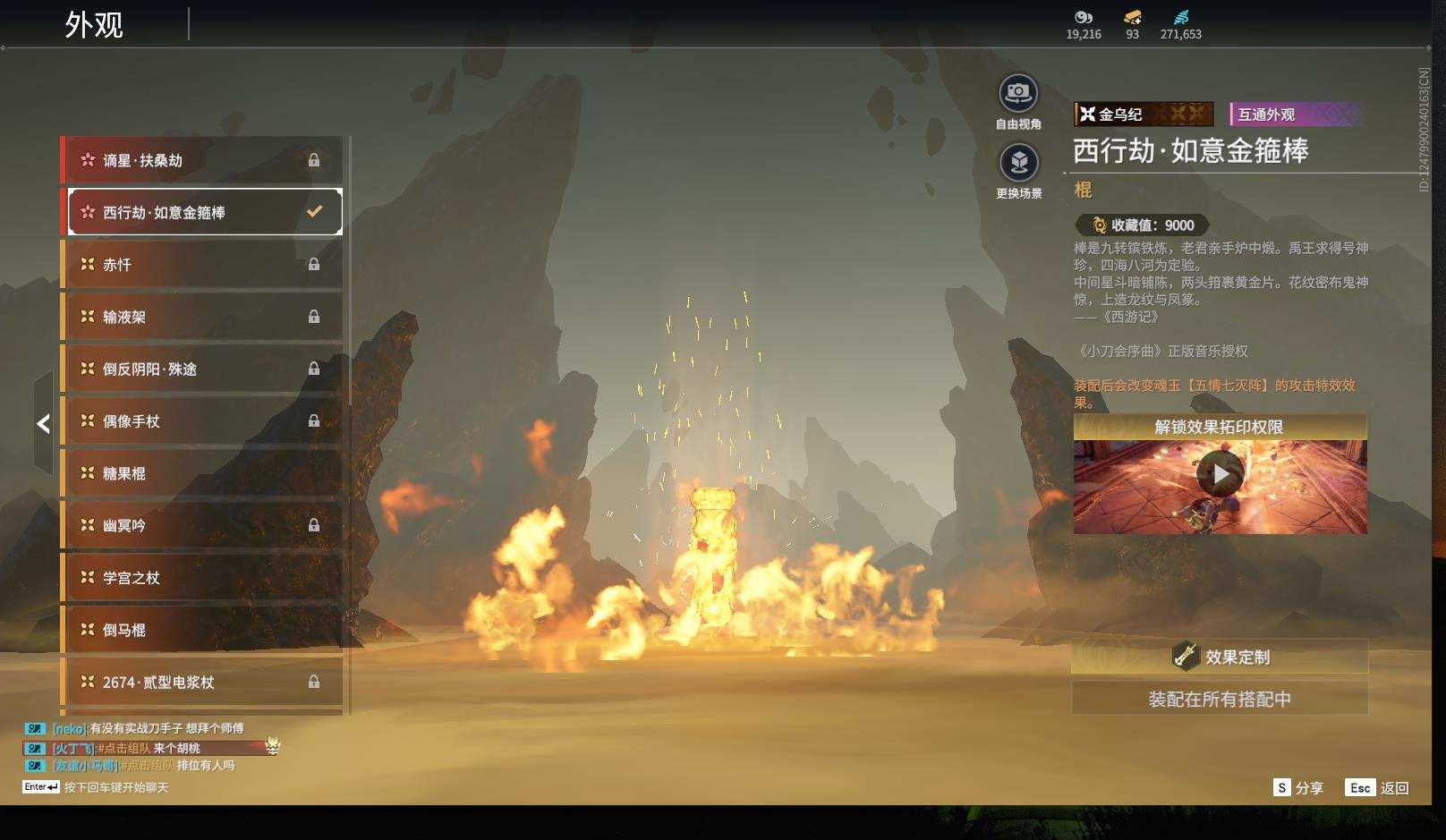Select the 倒反阴阳·殊途 skin entry
This screenshot has height=840, width=1446.
(x=202, y=369)
